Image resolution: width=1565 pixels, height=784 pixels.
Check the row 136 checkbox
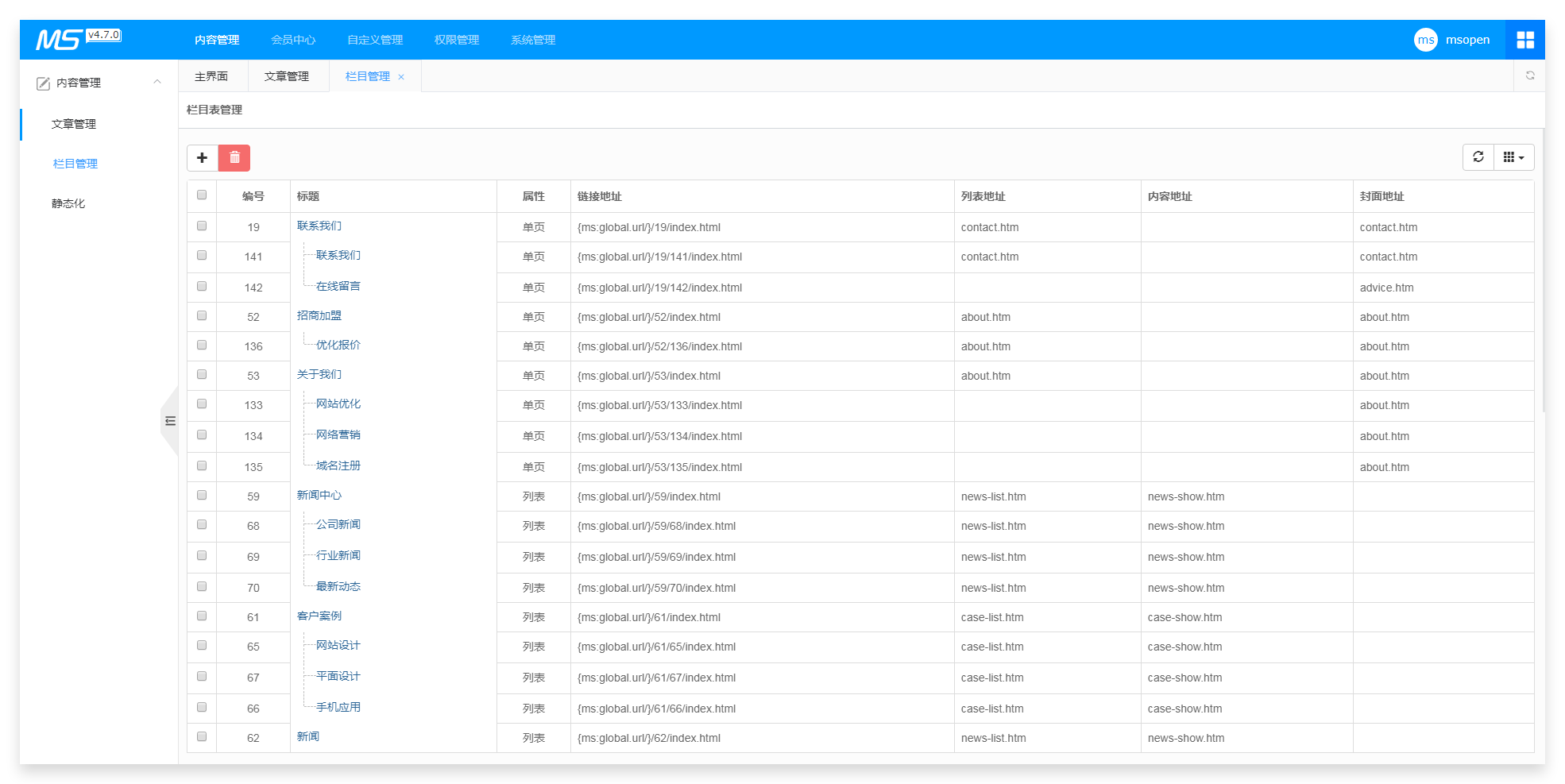(x=202, y=345)
